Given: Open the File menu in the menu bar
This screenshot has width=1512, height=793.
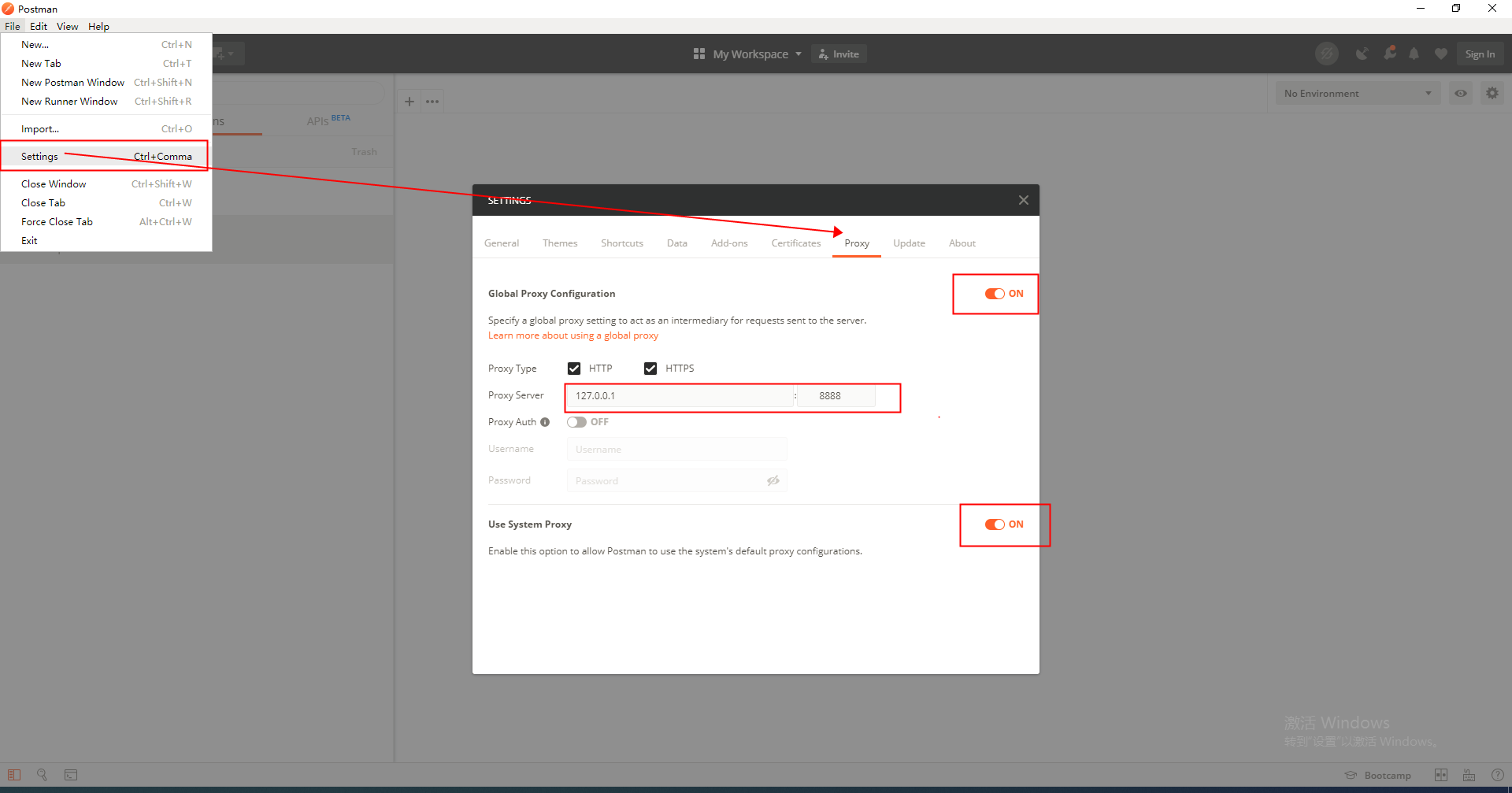Looking at the screenshot, I should pyautogui.click(x=13, y=26).
